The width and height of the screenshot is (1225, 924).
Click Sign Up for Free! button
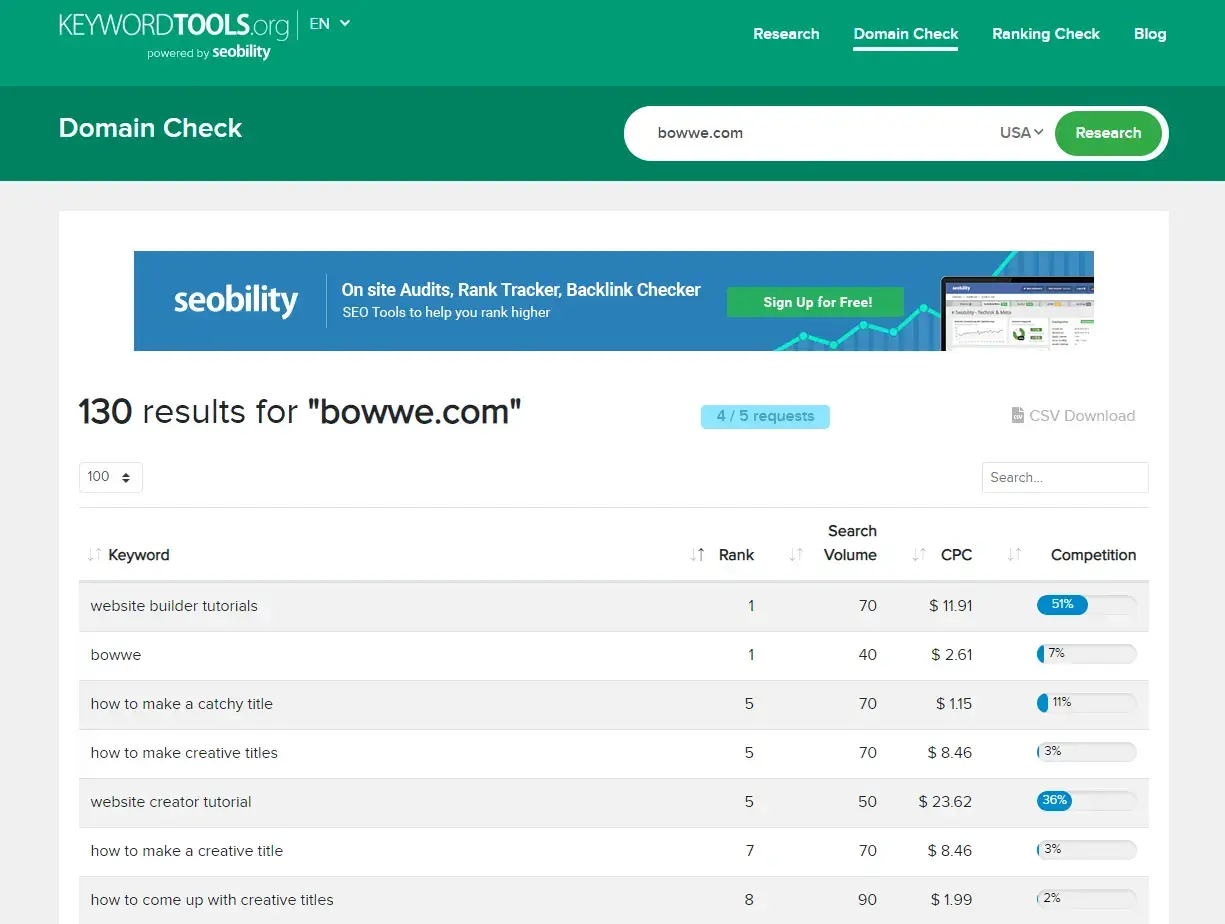point(817,302)
